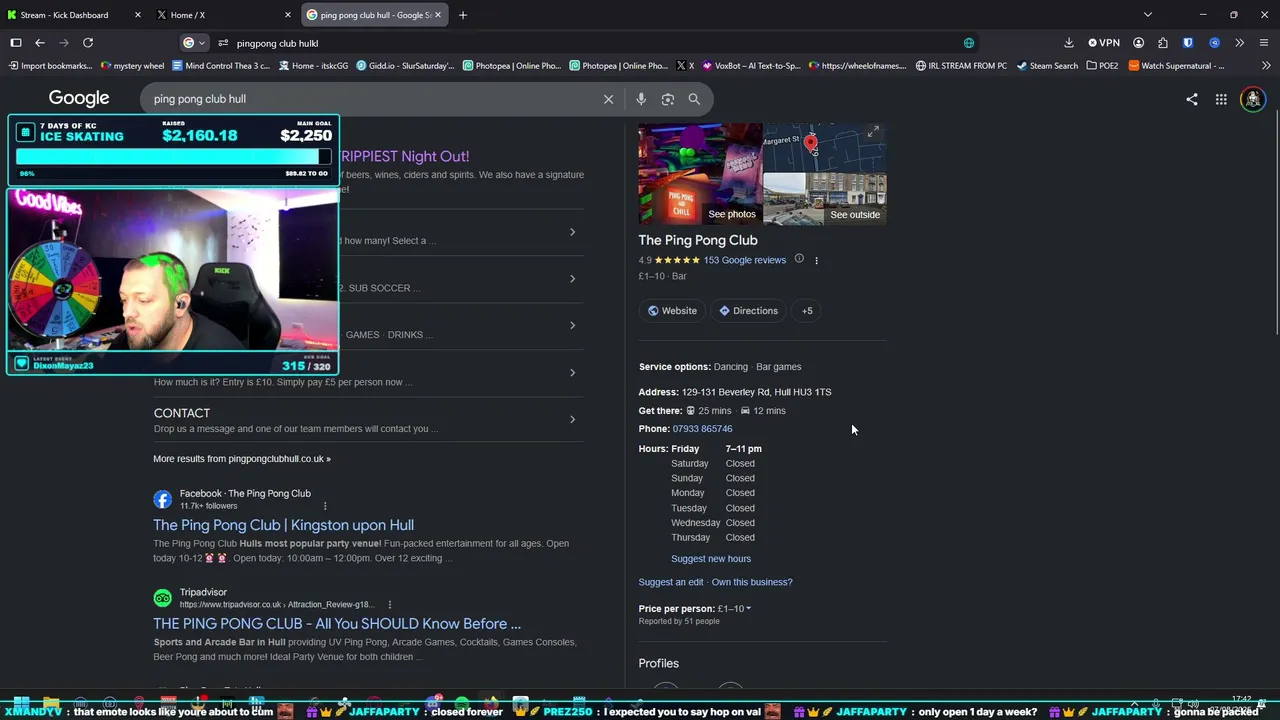The width and height of the screenshot is (1280, 720).
Task: Open the Website button for the club
Action: [x=672, y=311]
